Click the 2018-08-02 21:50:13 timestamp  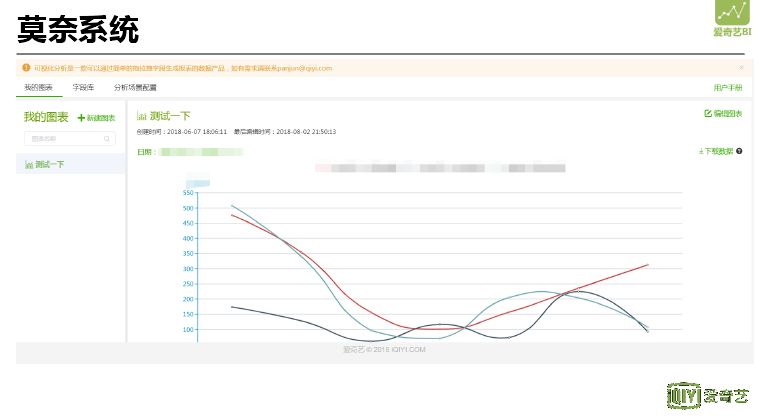tap(306, 132)
